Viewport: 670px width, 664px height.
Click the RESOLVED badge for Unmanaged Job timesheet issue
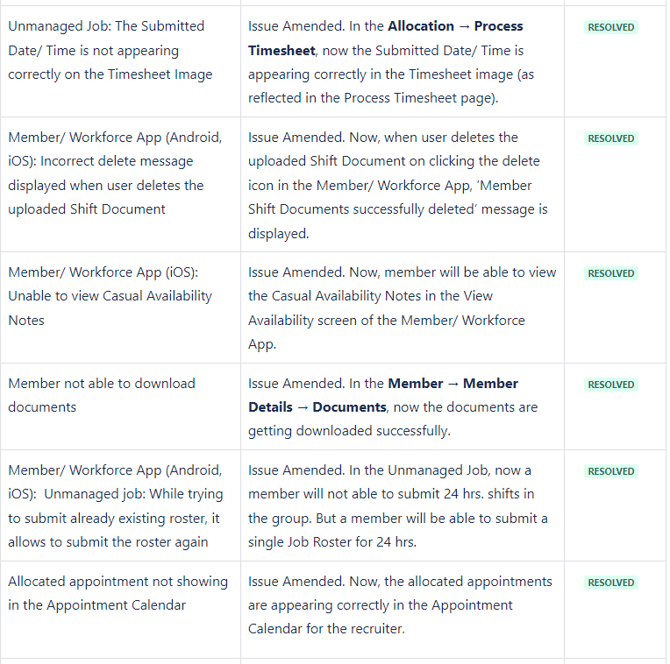point(611,27)
